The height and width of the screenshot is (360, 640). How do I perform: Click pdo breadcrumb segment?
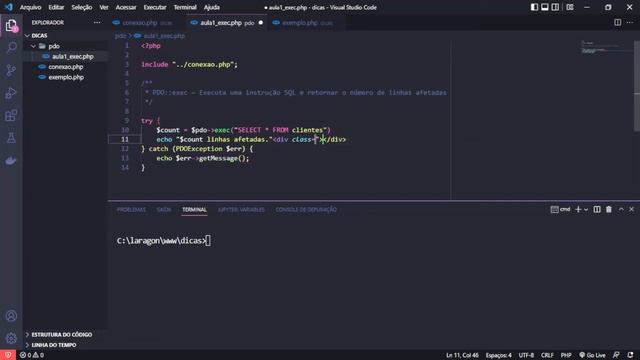(x=120, y=36)
